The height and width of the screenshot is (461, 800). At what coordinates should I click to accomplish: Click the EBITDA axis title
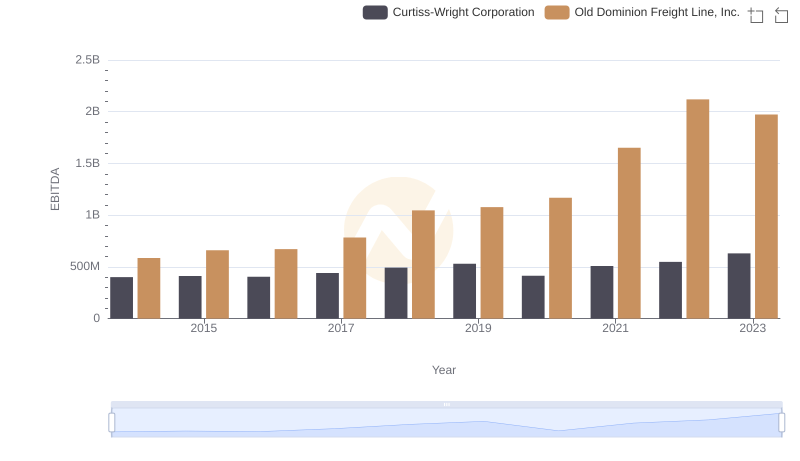click(55, 189)
